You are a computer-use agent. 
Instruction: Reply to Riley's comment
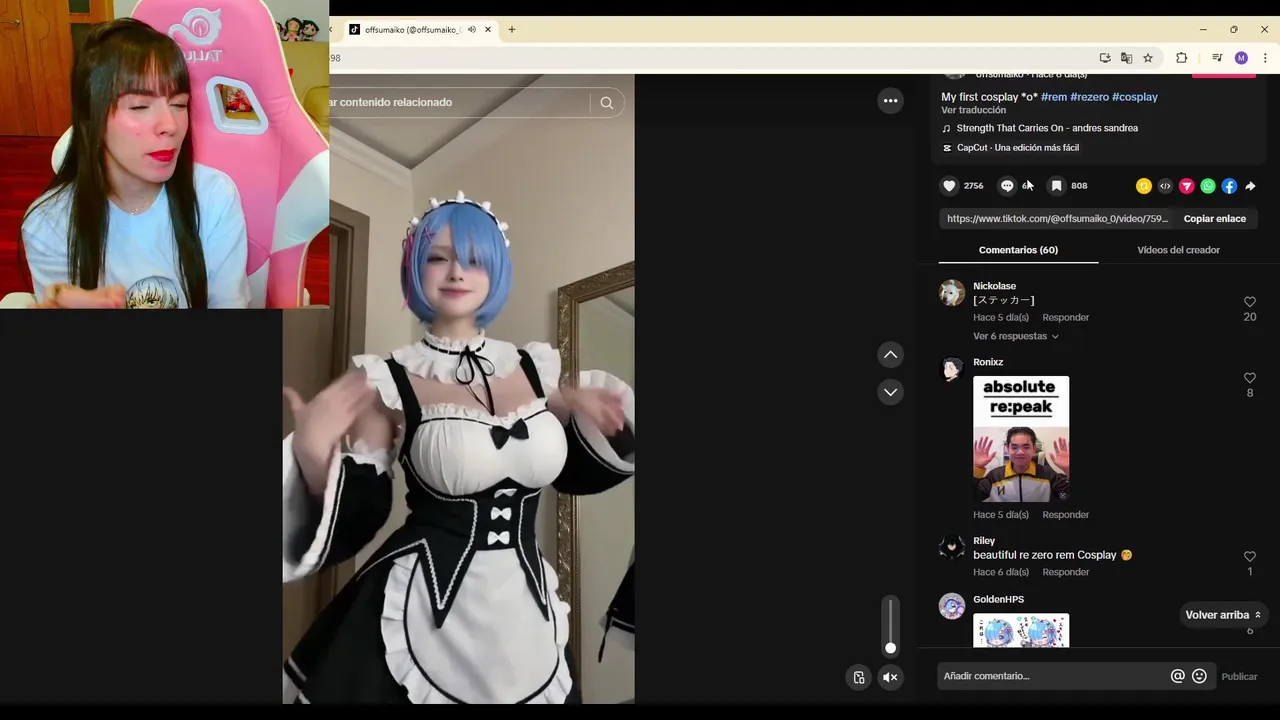pos(1065,572)
